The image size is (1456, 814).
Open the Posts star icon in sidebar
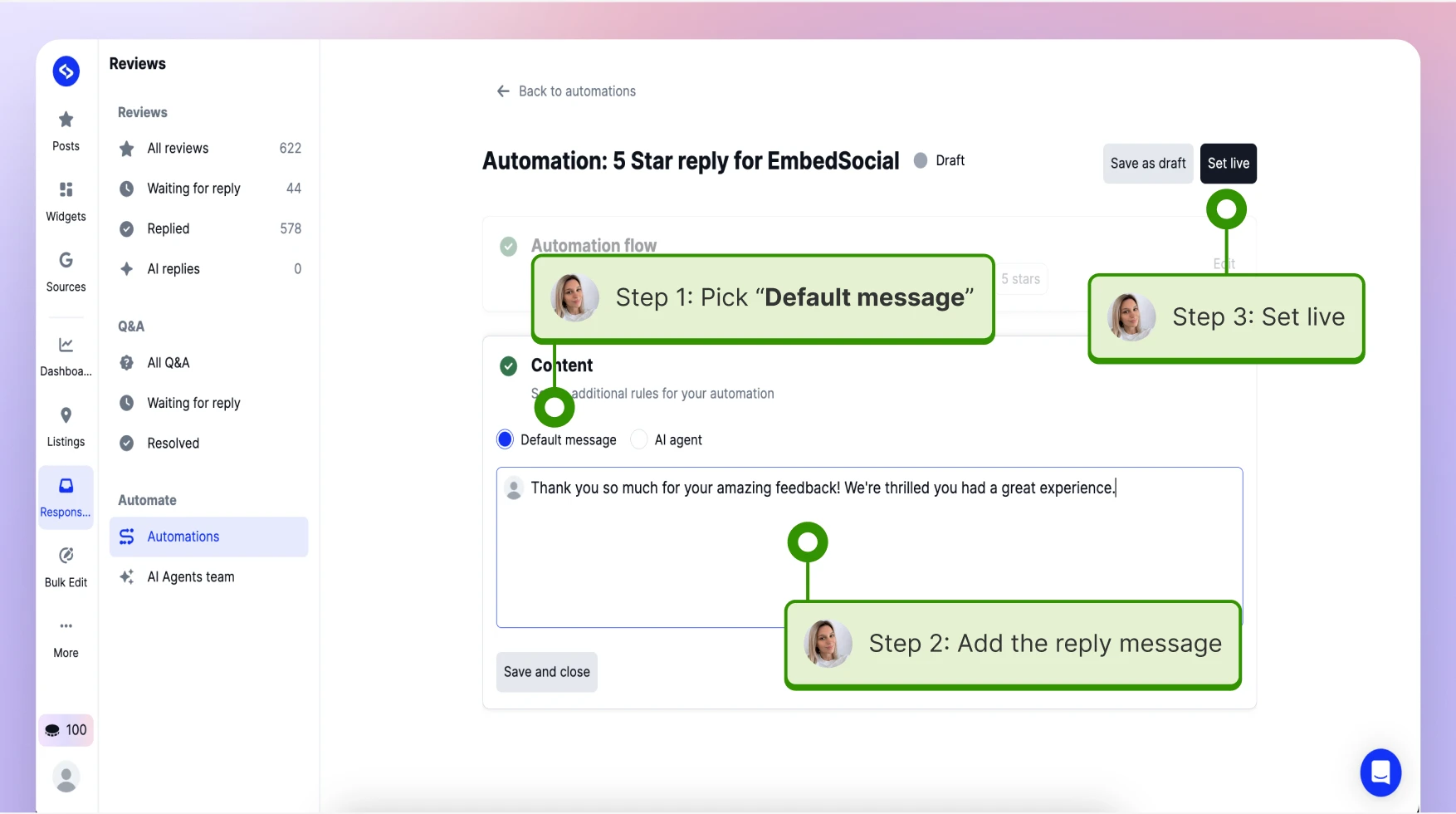tap(66, 120)
